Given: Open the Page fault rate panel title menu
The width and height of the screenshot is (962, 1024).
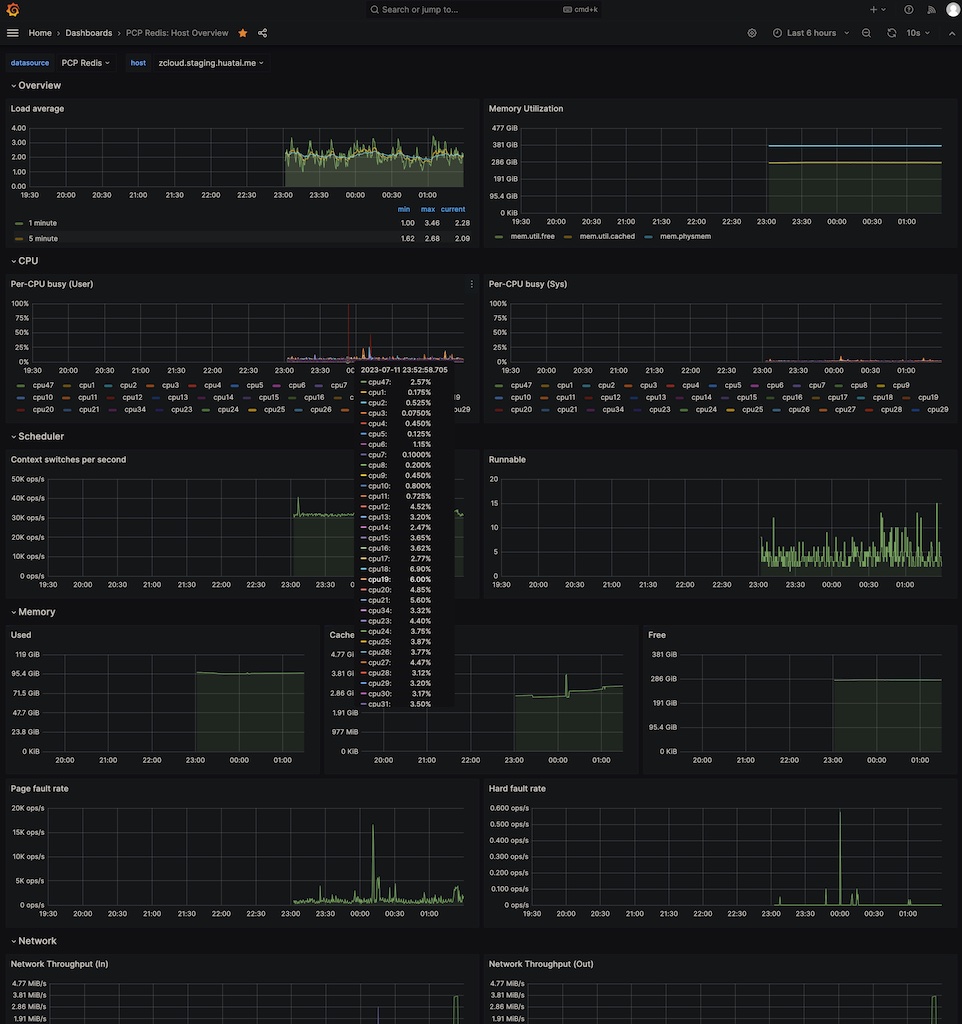Looking at the screenshot, I should [39, 789].
